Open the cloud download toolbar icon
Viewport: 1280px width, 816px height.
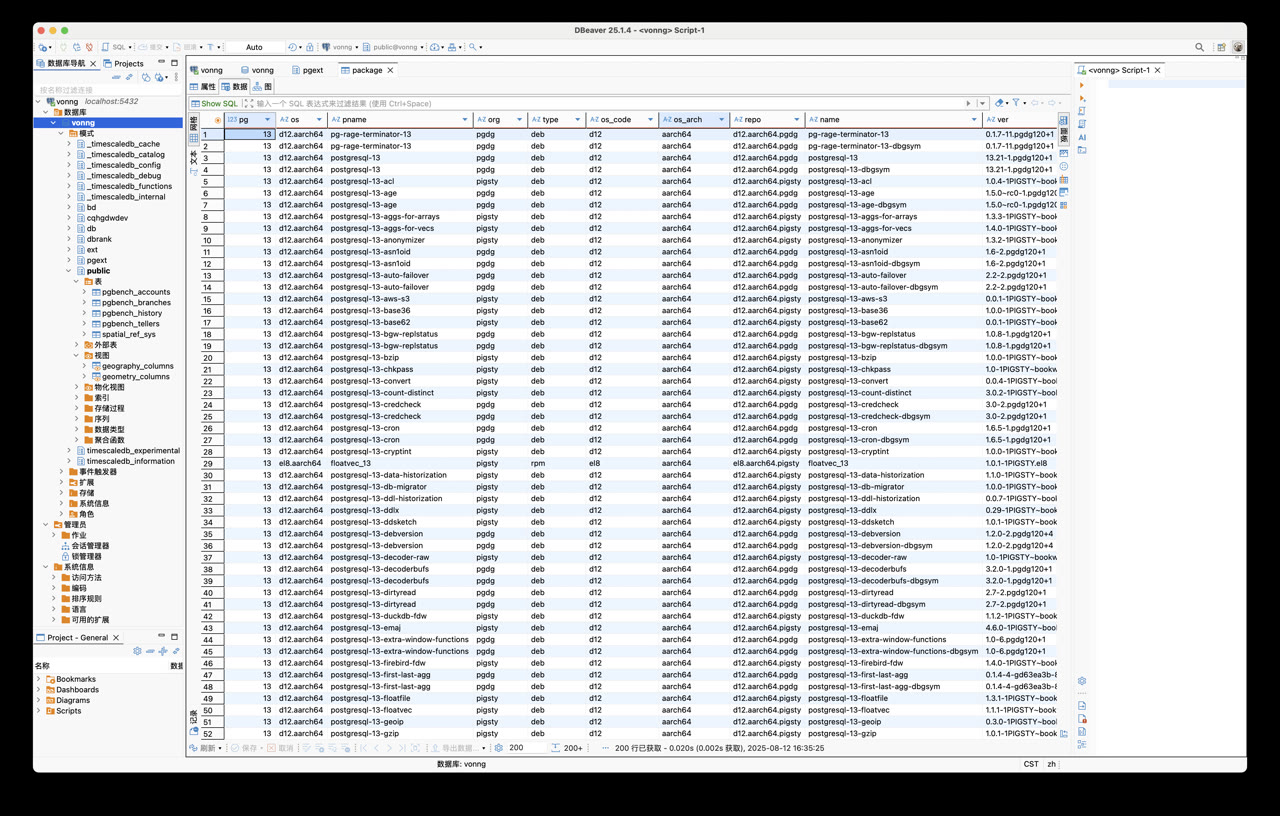436,47
